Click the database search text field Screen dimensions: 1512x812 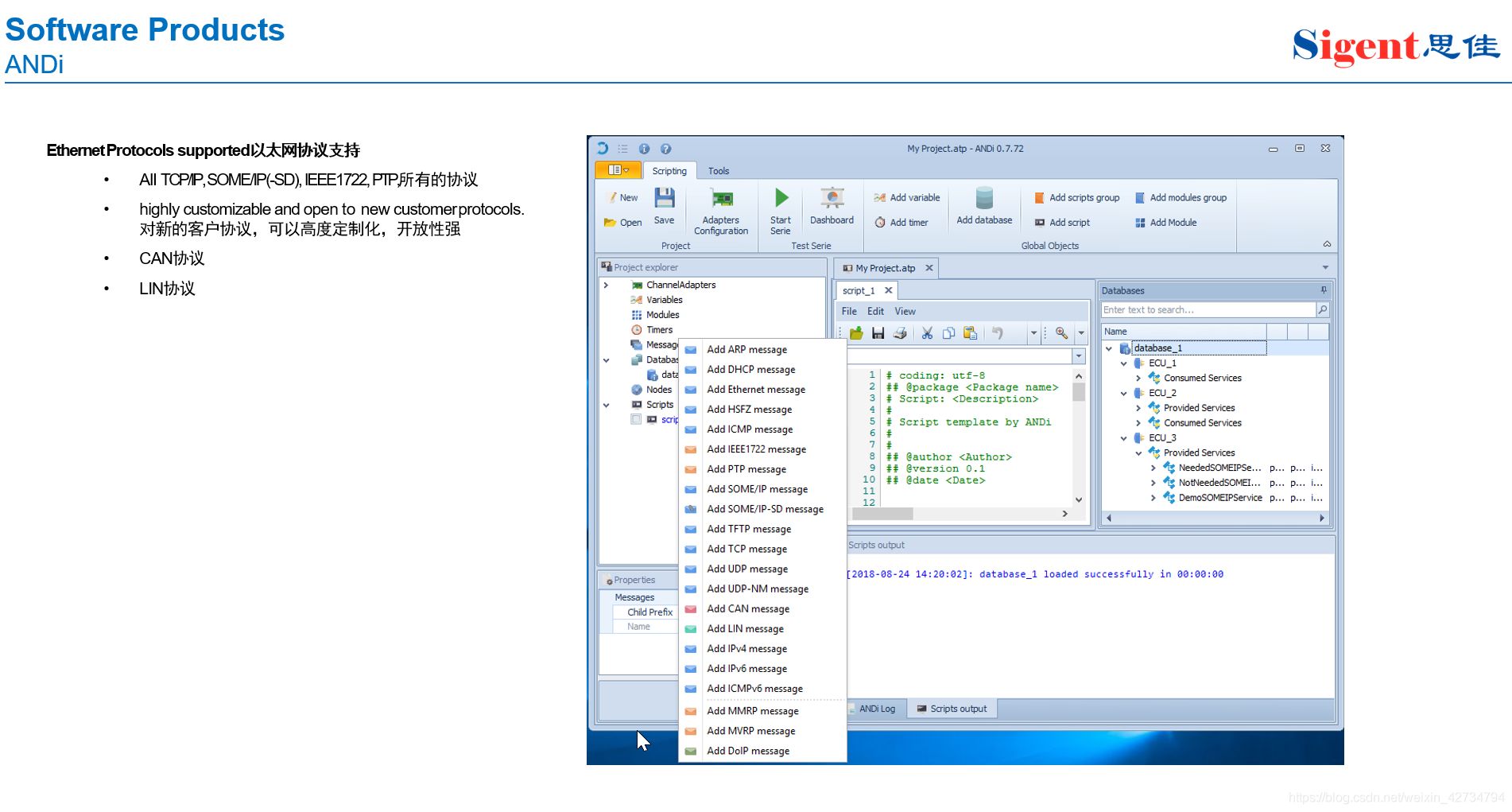coord(1208,310)
